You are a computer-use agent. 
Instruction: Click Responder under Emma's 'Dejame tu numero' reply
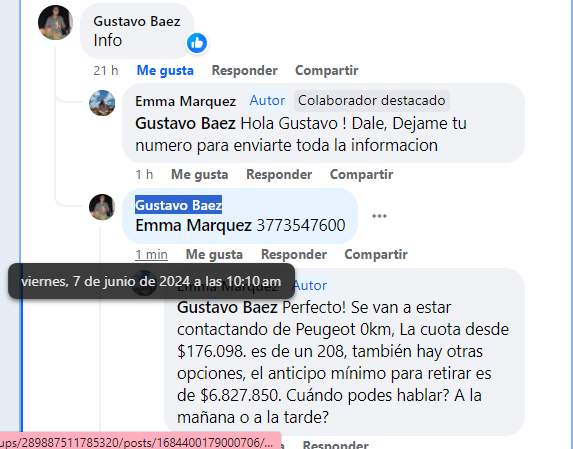[x=279, y=174]
